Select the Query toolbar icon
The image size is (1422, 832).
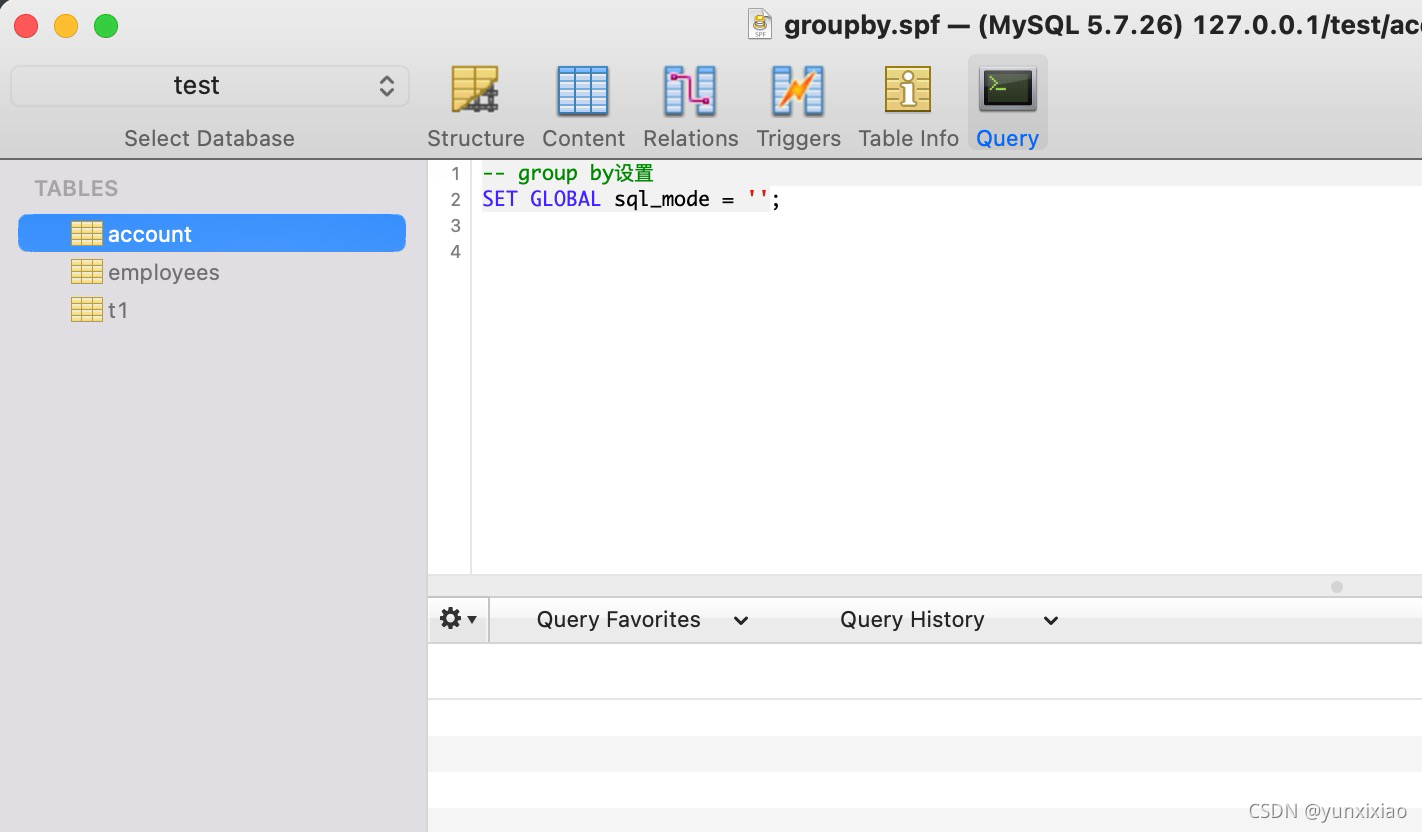(x=1007, y=100)
